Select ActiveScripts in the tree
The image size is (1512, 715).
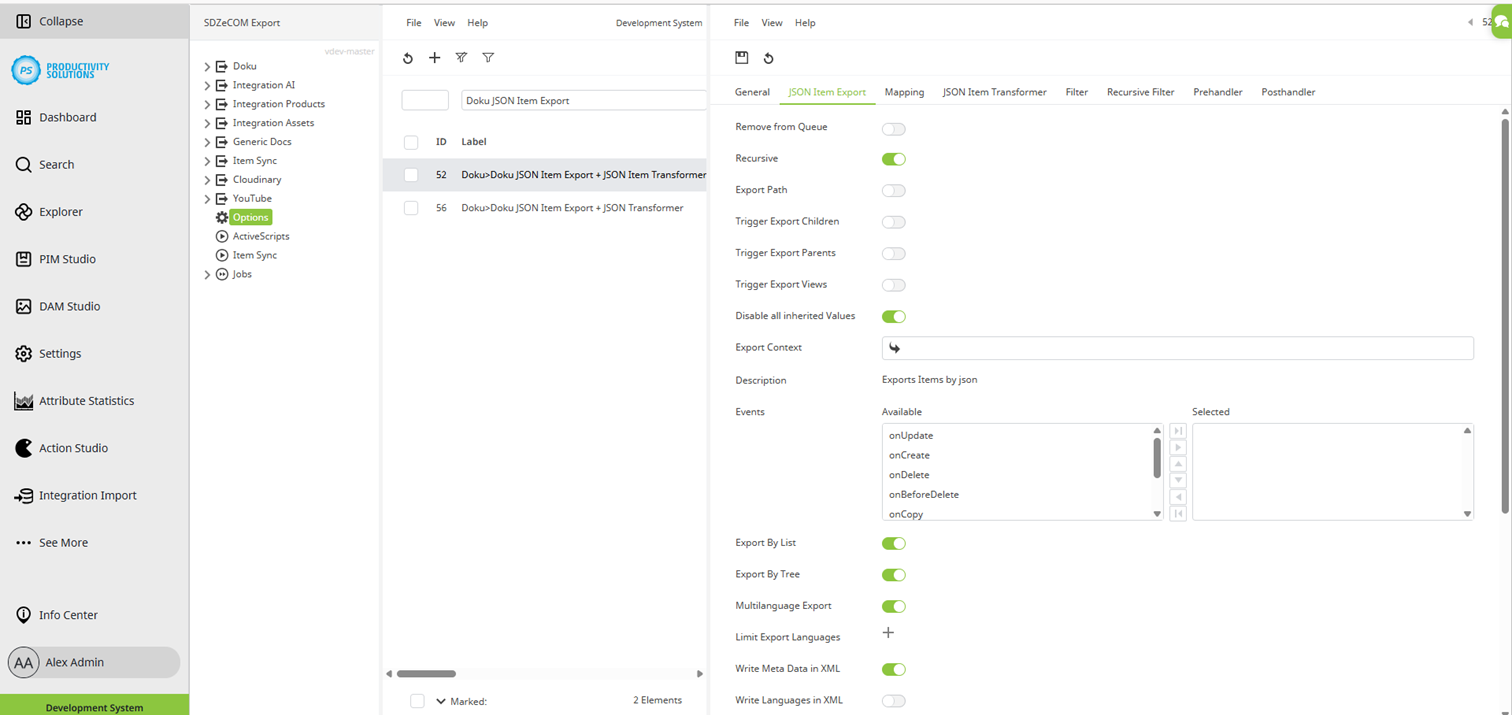tap(261, 236)
